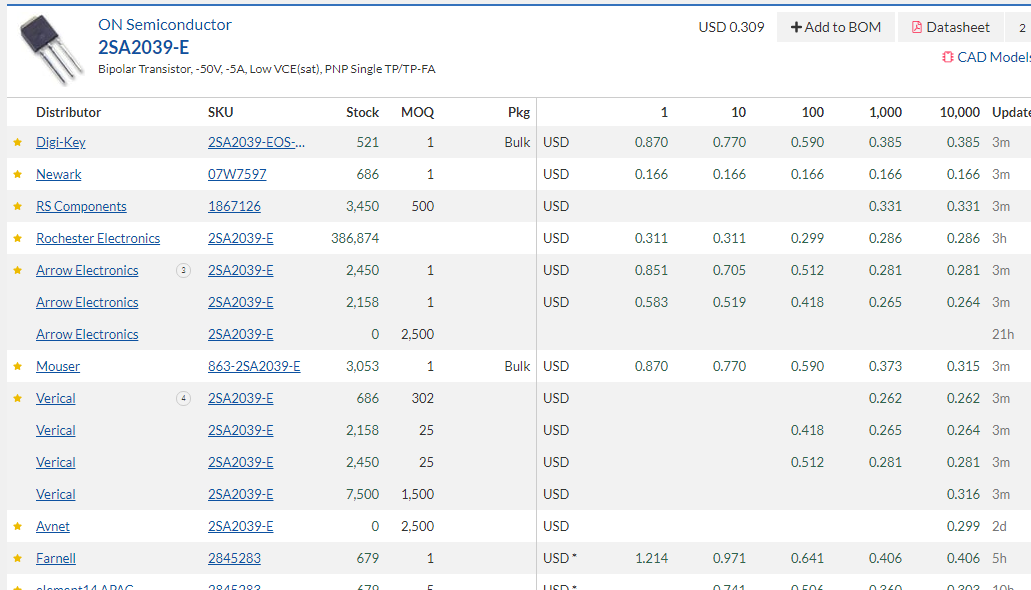Click the Stock column header
The height and width of the screenshot is (590, 1031).
[362, 112]
